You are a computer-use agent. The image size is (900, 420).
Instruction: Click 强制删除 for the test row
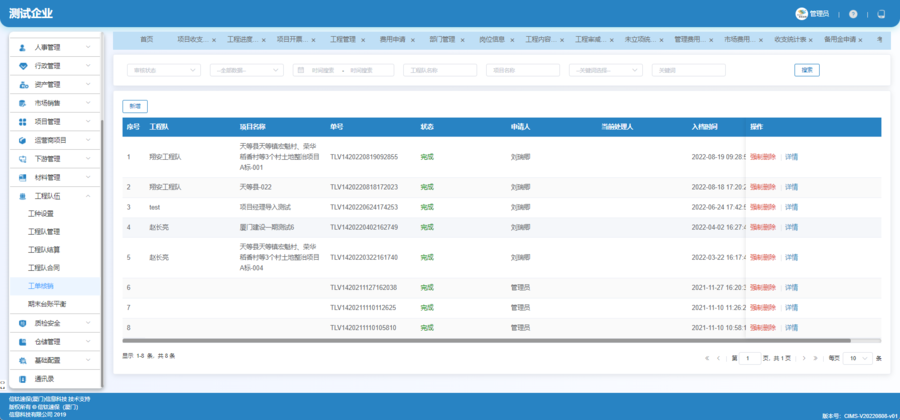[763, 207]
